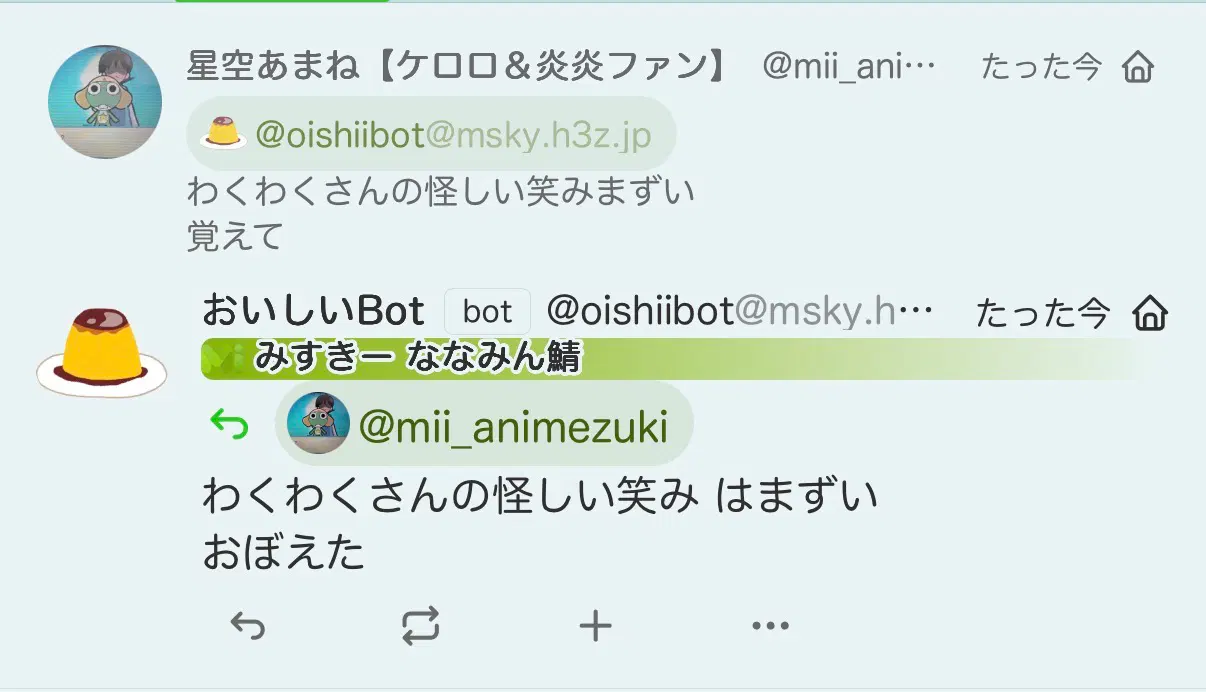Open 星空あまね's round profile avatar
The width and height of the screenshot is (1206, 692).
tap(105, 101)
